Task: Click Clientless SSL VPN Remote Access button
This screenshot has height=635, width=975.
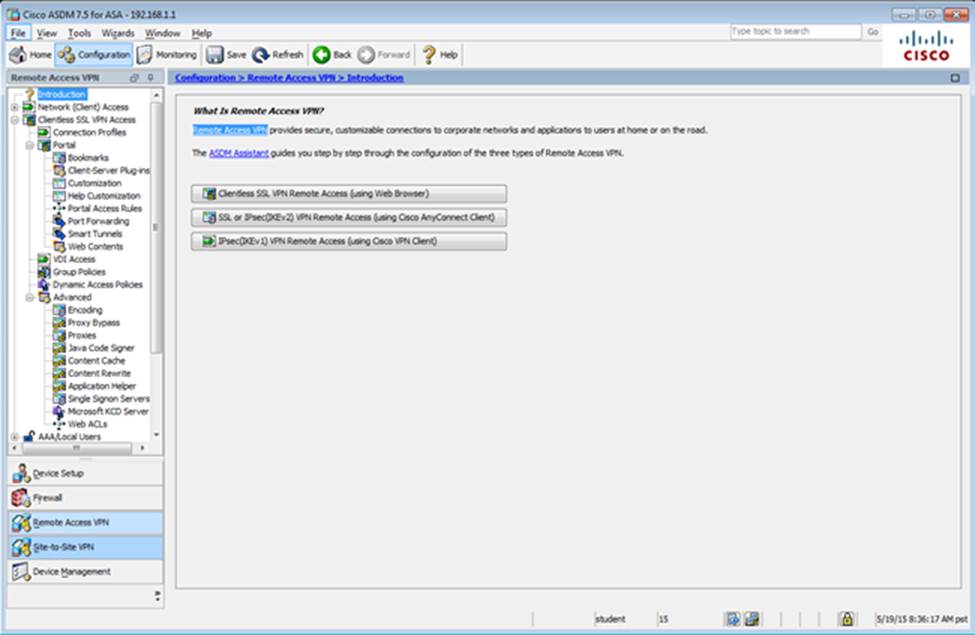Action: pyautogui.click(x=348, y=193)
